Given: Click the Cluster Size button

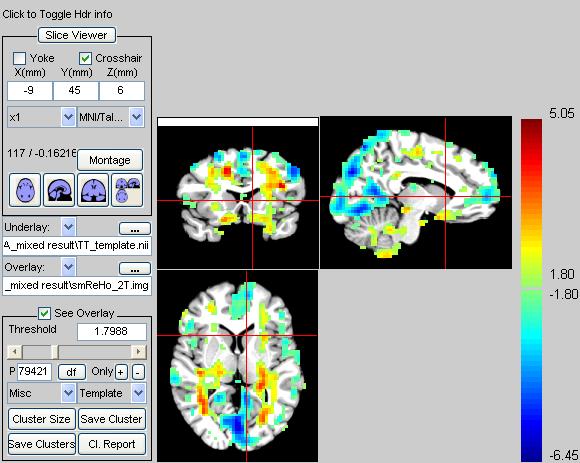Looking at the screenshot, I should 41,419.
